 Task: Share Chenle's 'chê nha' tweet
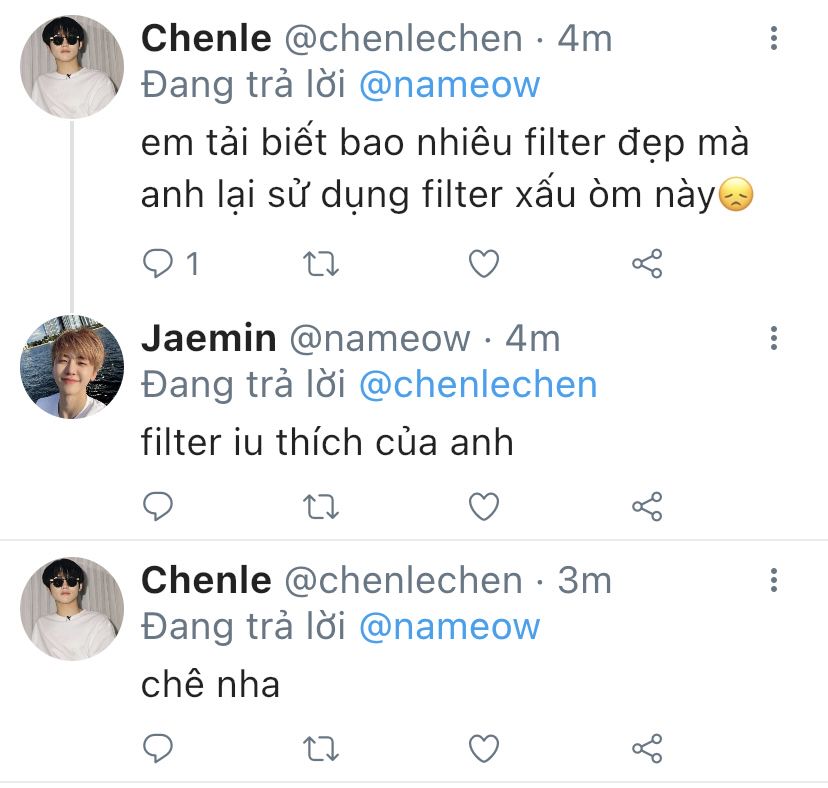click(647, 747)
